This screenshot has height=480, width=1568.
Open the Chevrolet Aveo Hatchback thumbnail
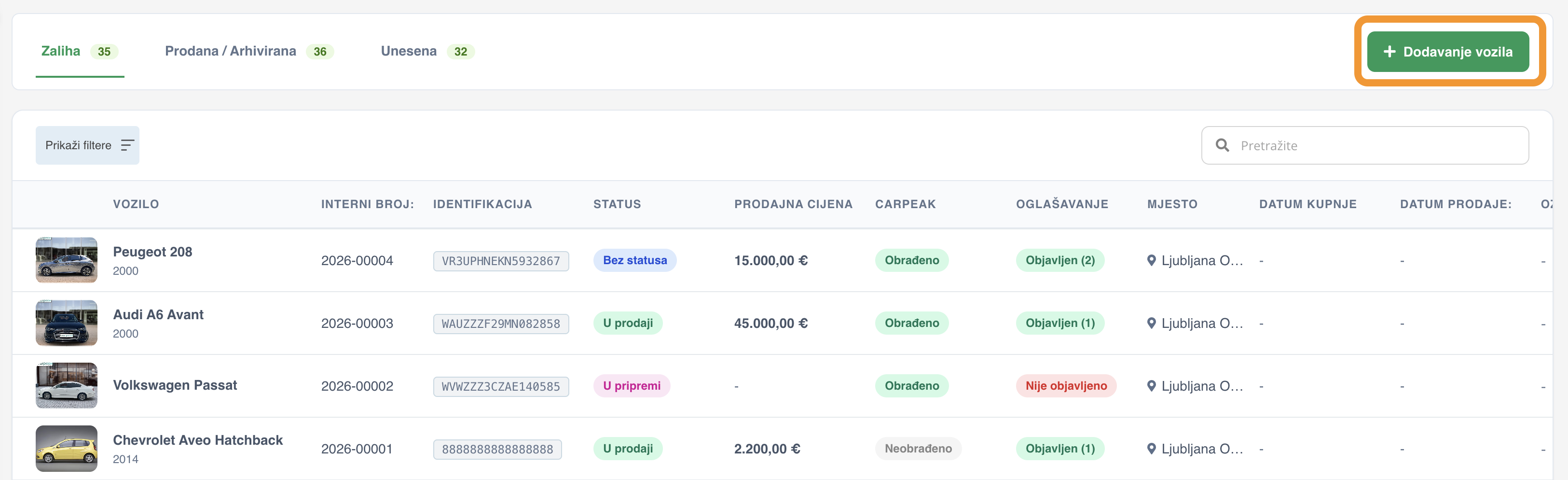click(x=67, y=448)
